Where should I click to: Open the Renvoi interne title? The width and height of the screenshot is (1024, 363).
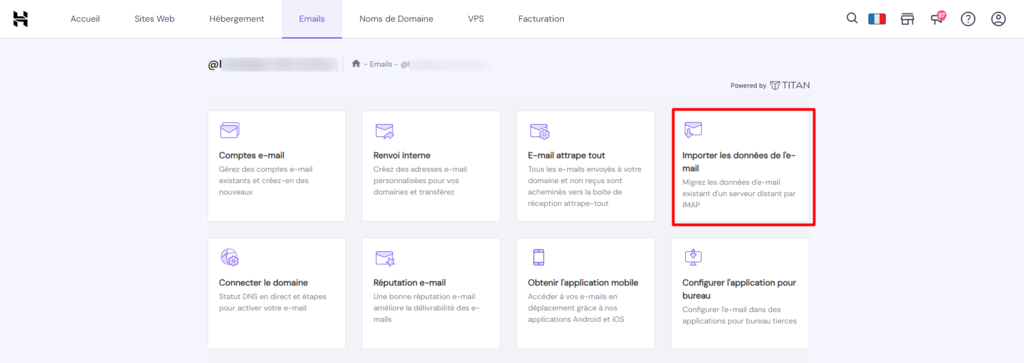click(x=403, y=155)
